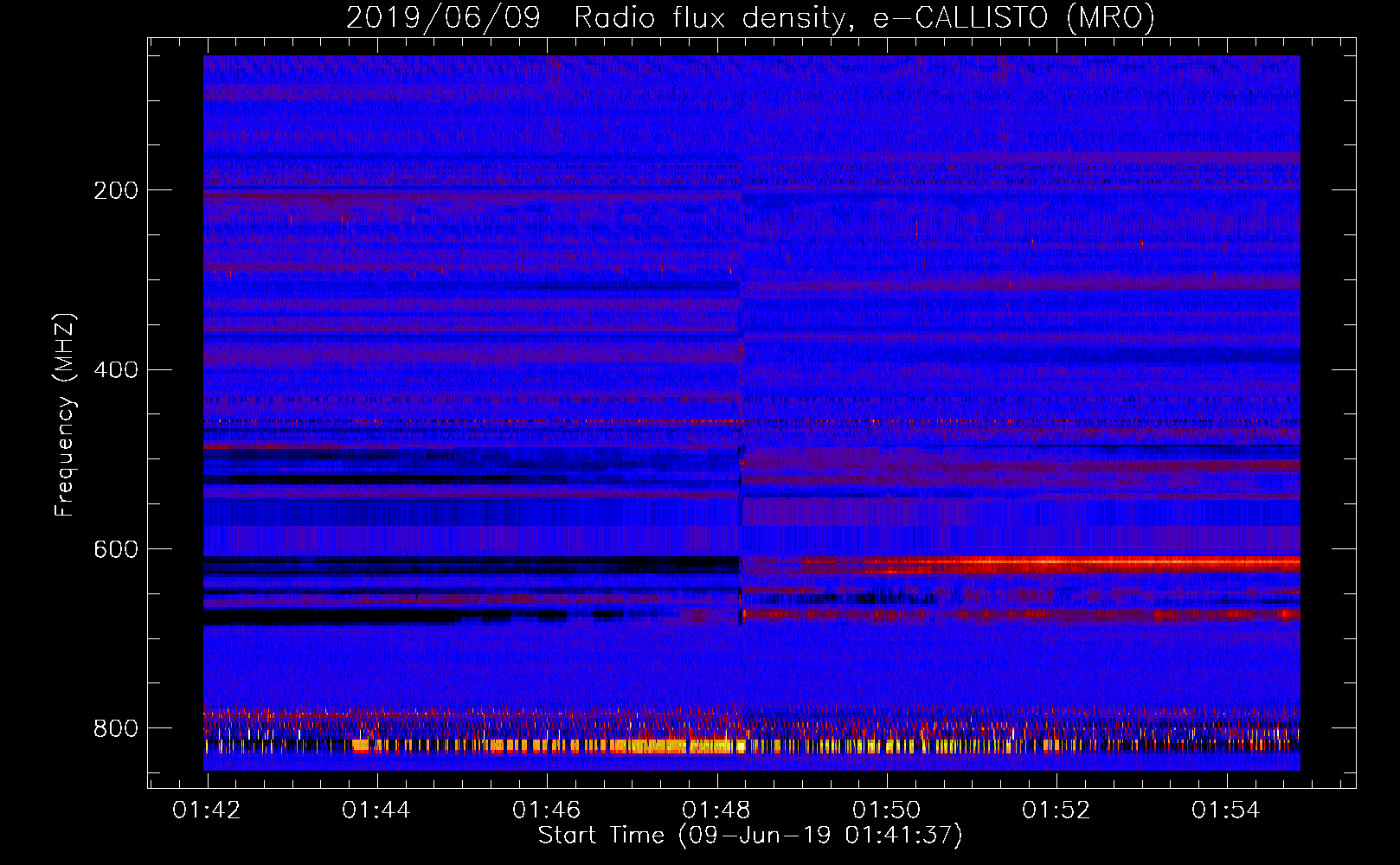Click the 01:48 time tick label

(x=716, y=811)
